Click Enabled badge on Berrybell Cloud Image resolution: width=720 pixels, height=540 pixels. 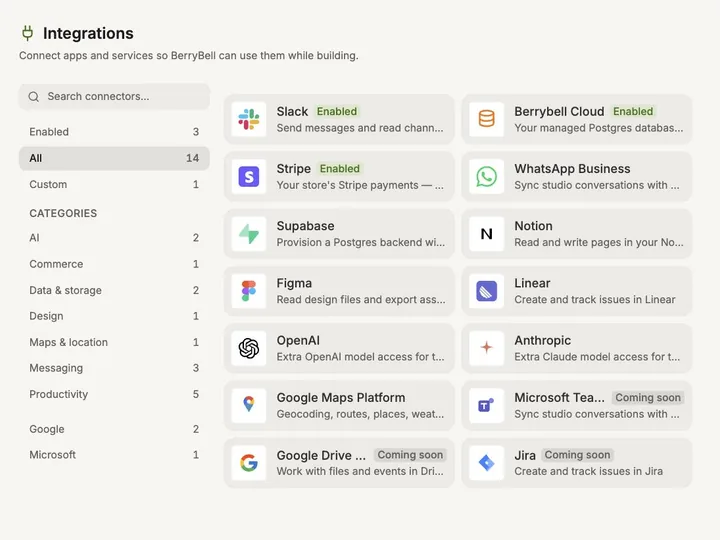point(633,112)
